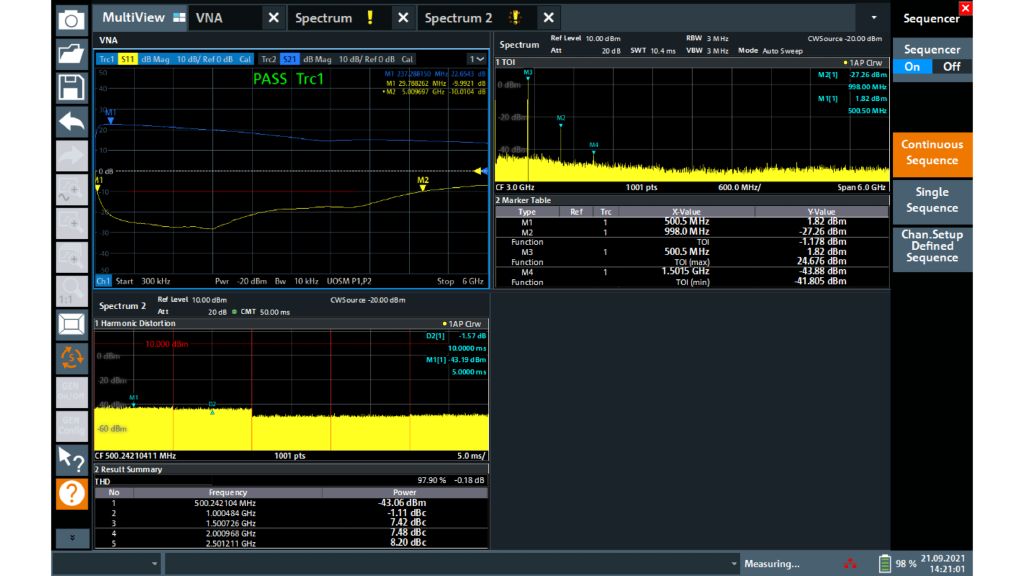Open the VNA channel number dropdown
The image size is (1024, 576).
click(x=478, y=59)
